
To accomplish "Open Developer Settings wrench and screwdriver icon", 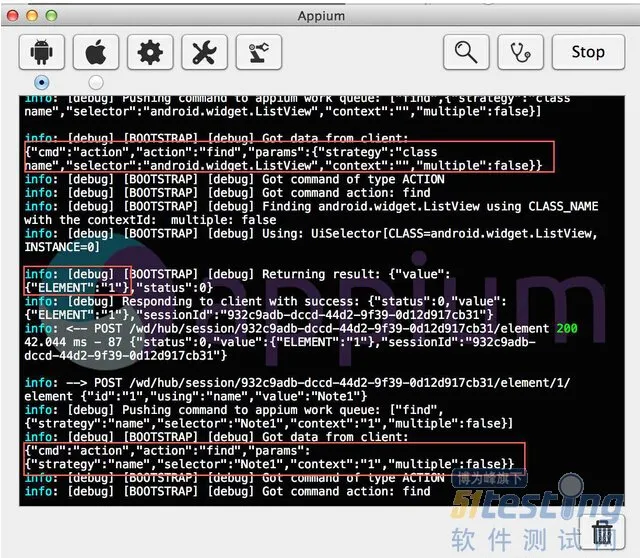I will 204,52.
